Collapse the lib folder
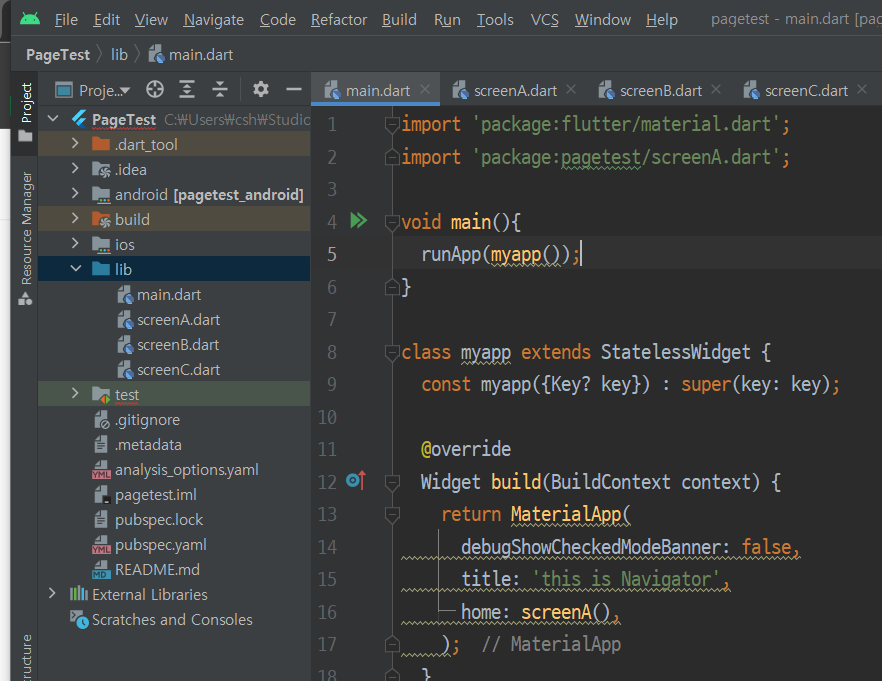This screenshot has height=681, width=882. tap(75, 269)
